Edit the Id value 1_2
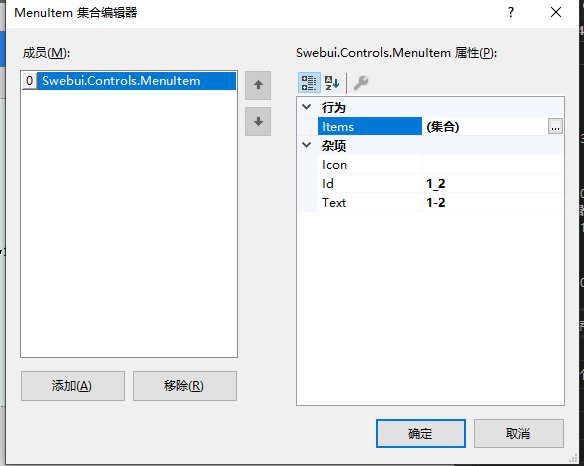The height and width of the screenshot is (466, 584). 492,184
